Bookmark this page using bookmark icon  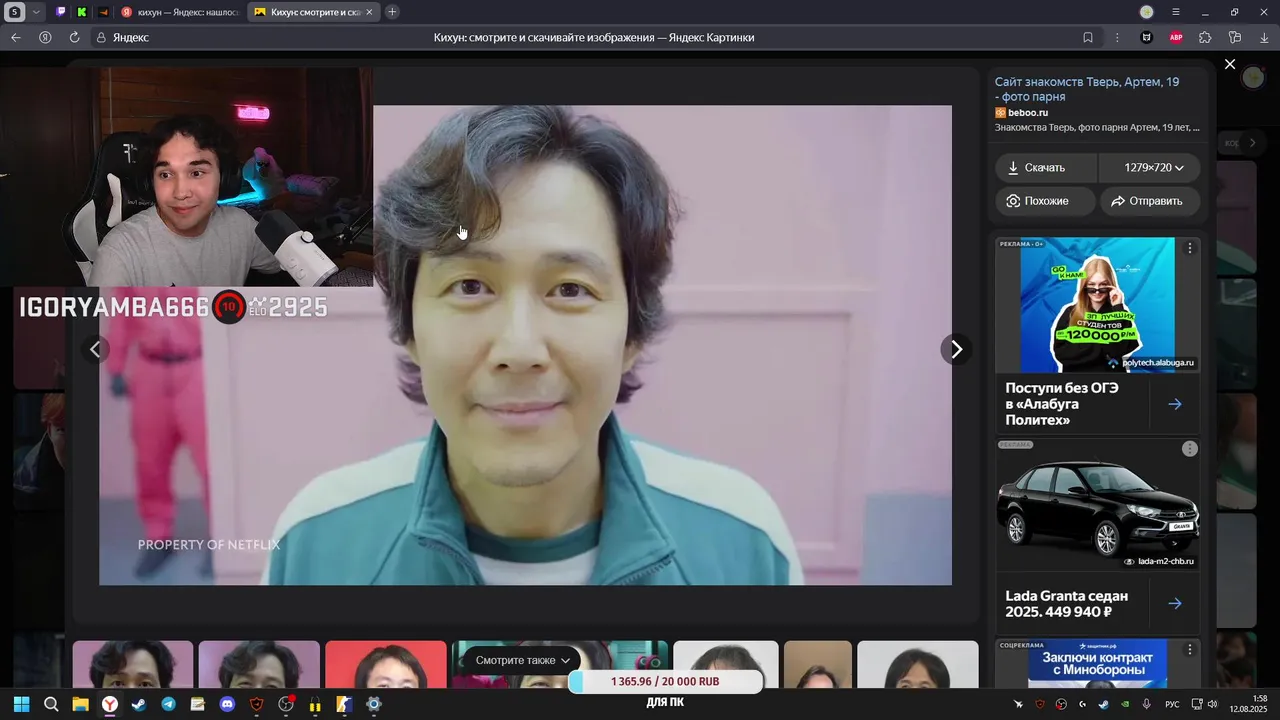(x=1088, y=37)
